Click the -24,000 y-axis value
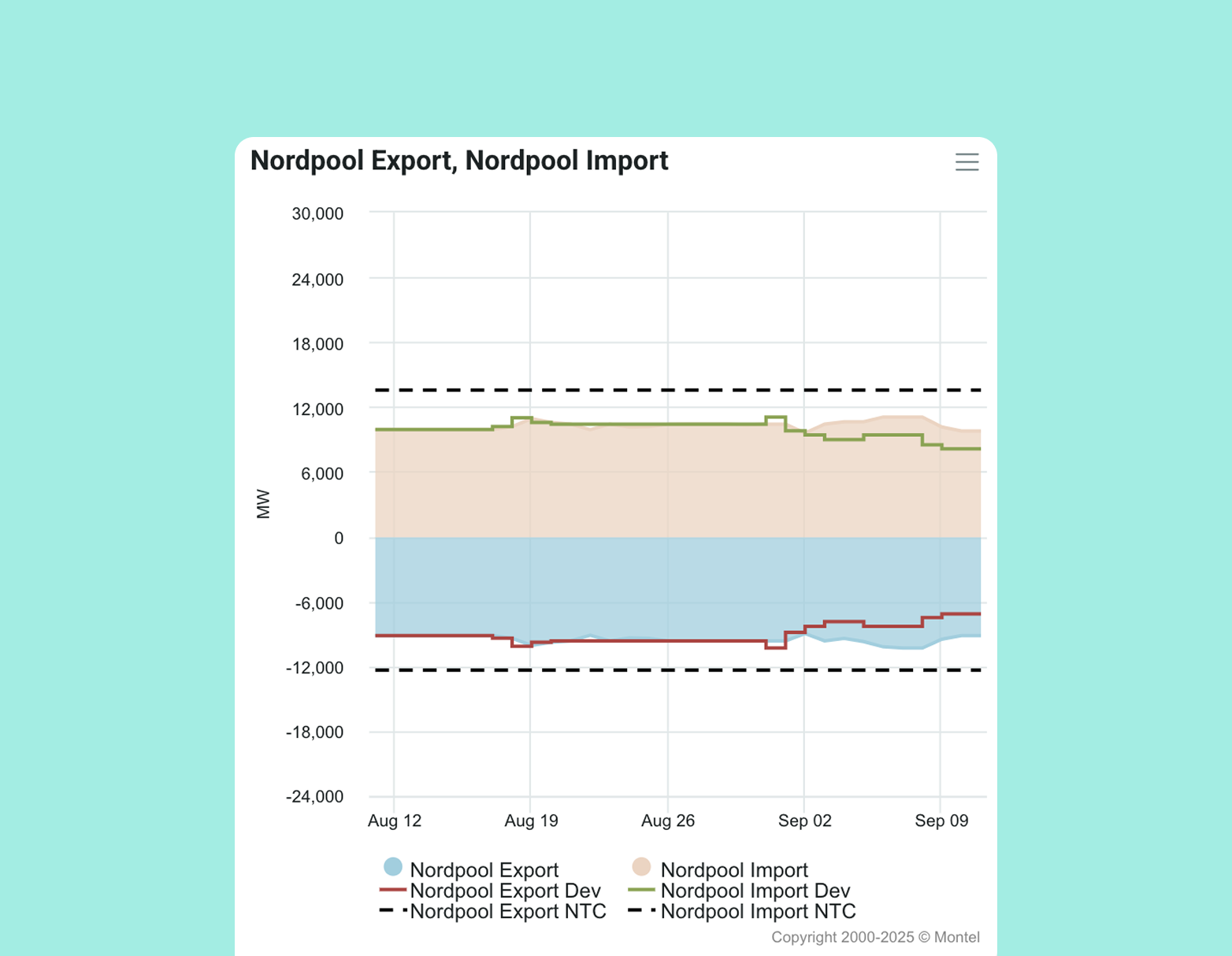The width and height of the screenshot is (1232, 956). 314,796
